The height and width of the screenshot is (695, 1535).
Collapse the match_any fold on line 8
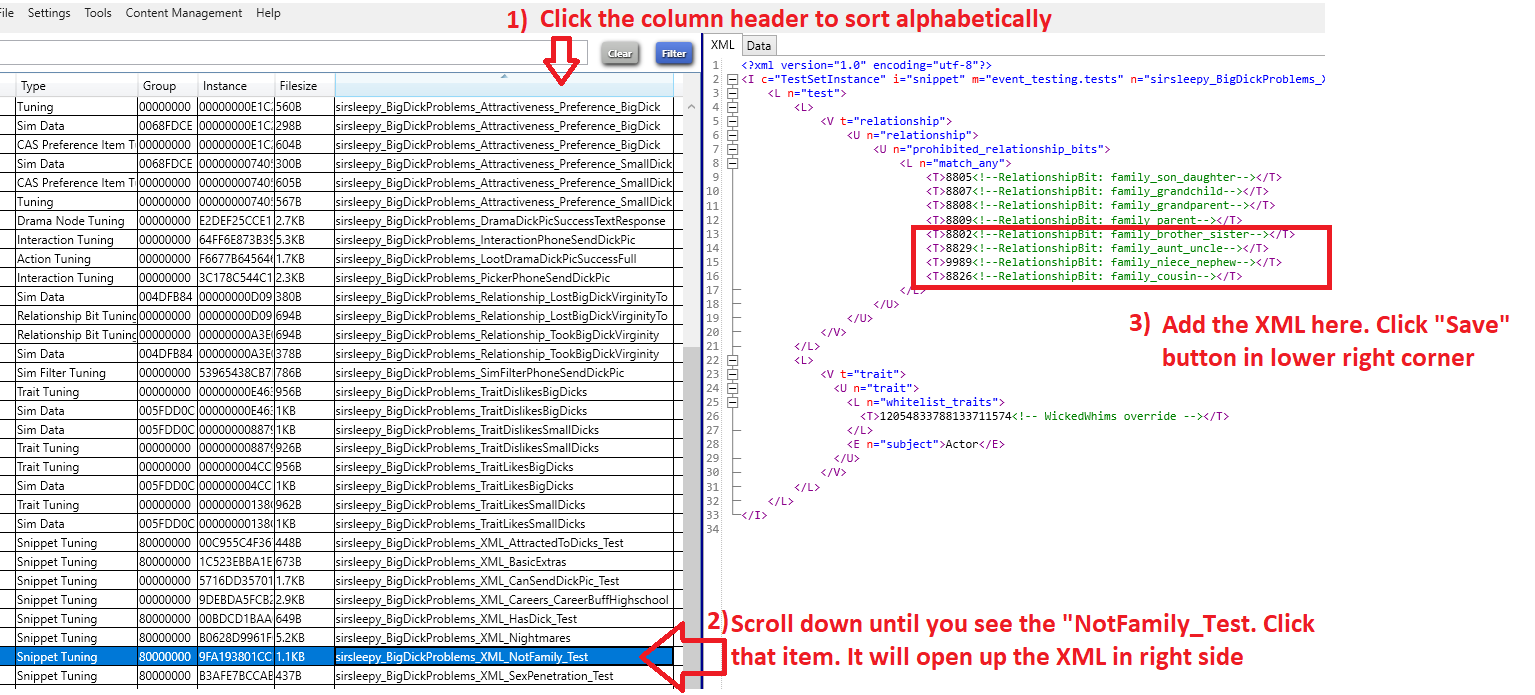pyautogui.click(x=733, y=163)
